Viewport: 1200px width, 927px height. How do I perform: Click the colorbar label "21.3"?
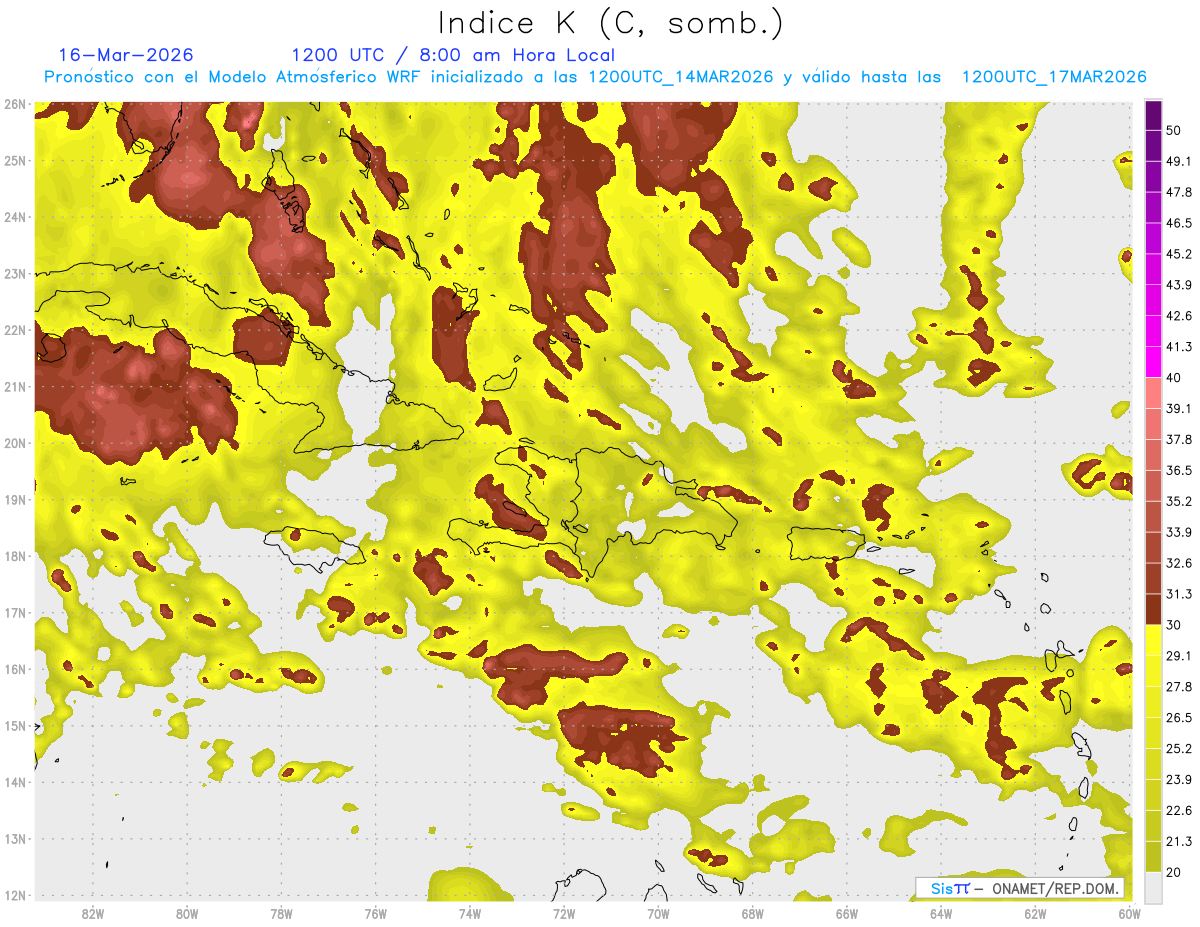[1179, 841]
